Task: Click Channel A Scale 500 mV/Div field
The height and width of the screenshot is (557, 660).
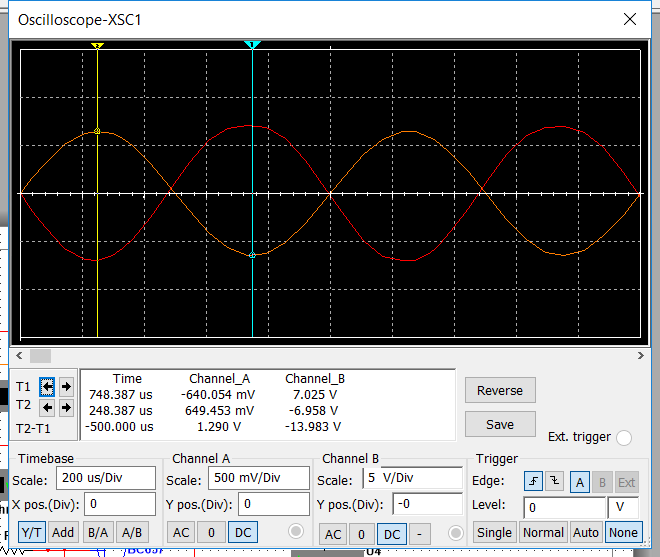Action: click(x=258, y=479)
